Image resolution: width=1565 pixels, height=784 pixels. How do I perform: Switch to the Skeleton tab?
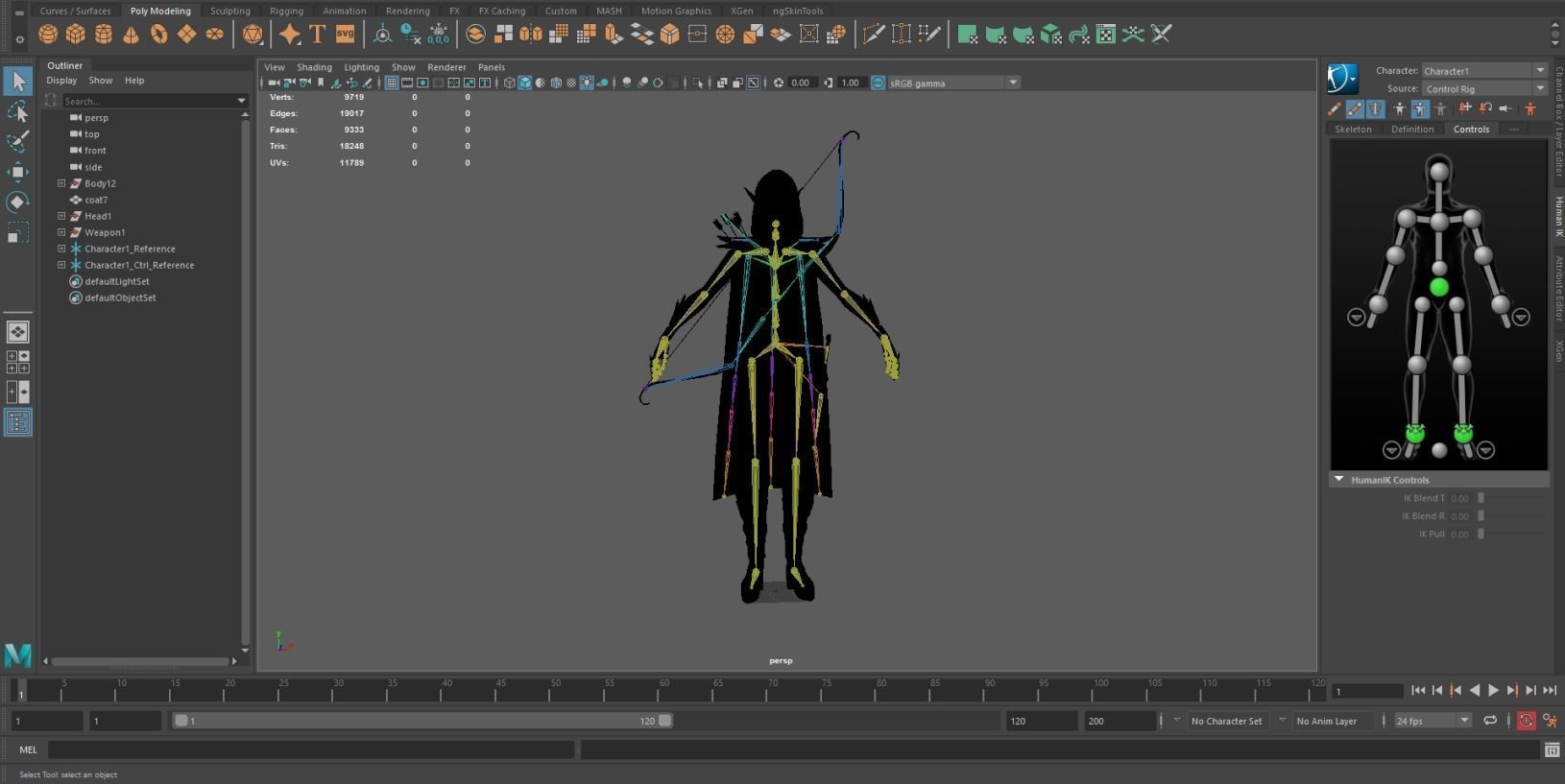[x=1353, y=129]
